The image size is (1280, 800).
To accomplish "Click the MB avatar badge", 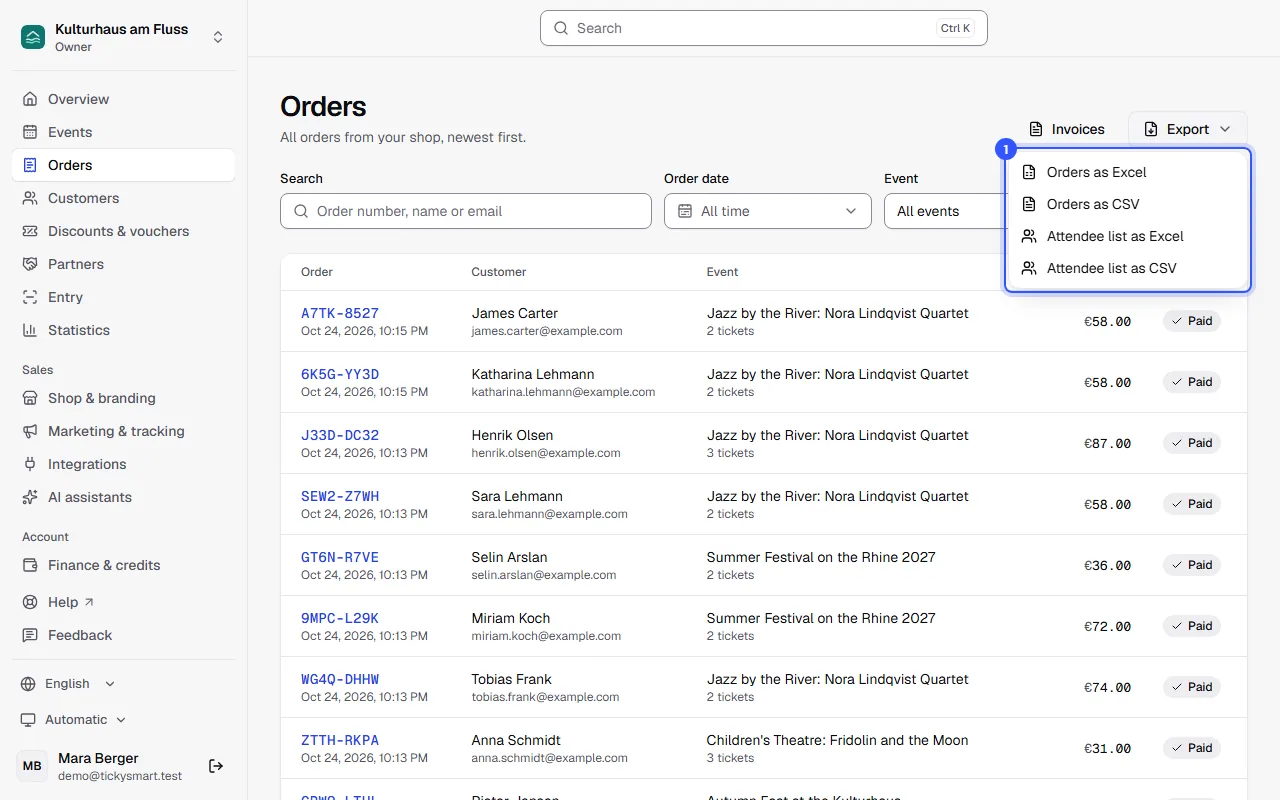I will [32, 766].
